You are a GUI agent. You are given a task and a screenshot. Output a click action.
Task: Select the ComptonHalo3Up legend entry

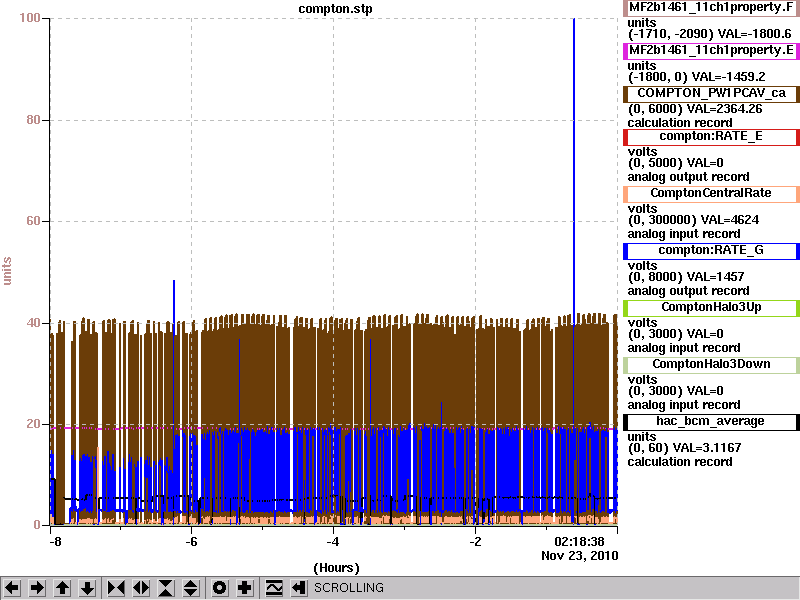tap(711, 308)
